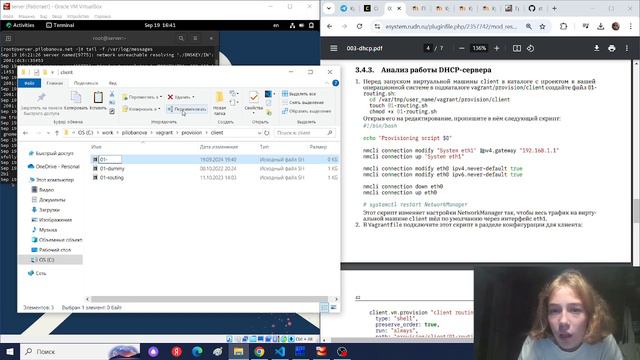Click 'provision' in the address breadcrumb
The width and height of the screenshot is (640, 360).
click(x=192, y=133)
